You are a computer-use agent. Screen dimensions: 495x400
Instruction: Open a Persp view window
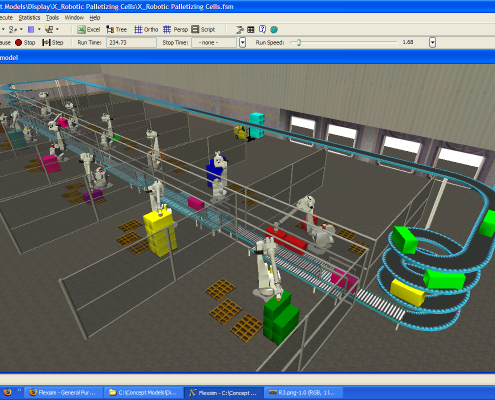click(x=176, y=30)
